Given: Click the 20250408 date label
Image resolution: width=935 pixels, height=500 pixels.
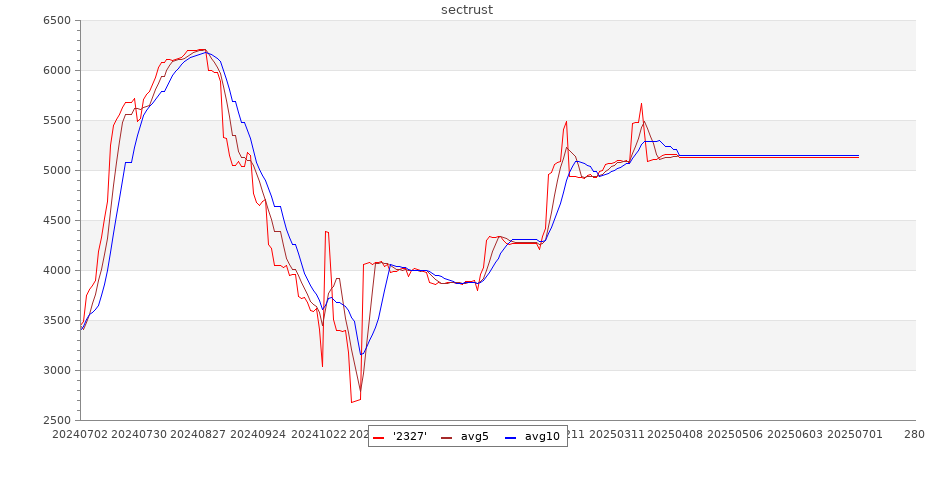Looking at the screenshot, I should [x=674, y=435].
